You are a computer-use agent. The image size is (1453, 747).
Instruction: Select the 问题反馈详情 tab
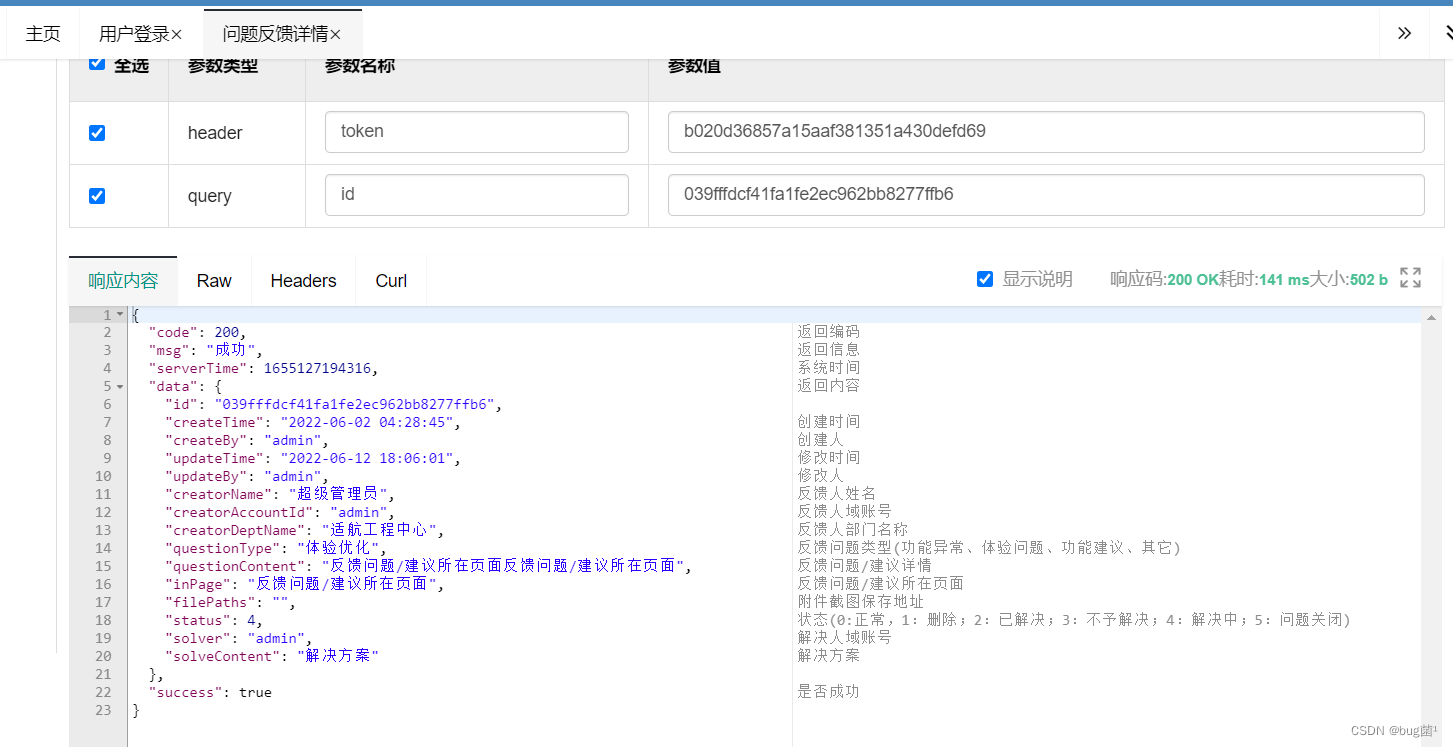click(275, 34)
